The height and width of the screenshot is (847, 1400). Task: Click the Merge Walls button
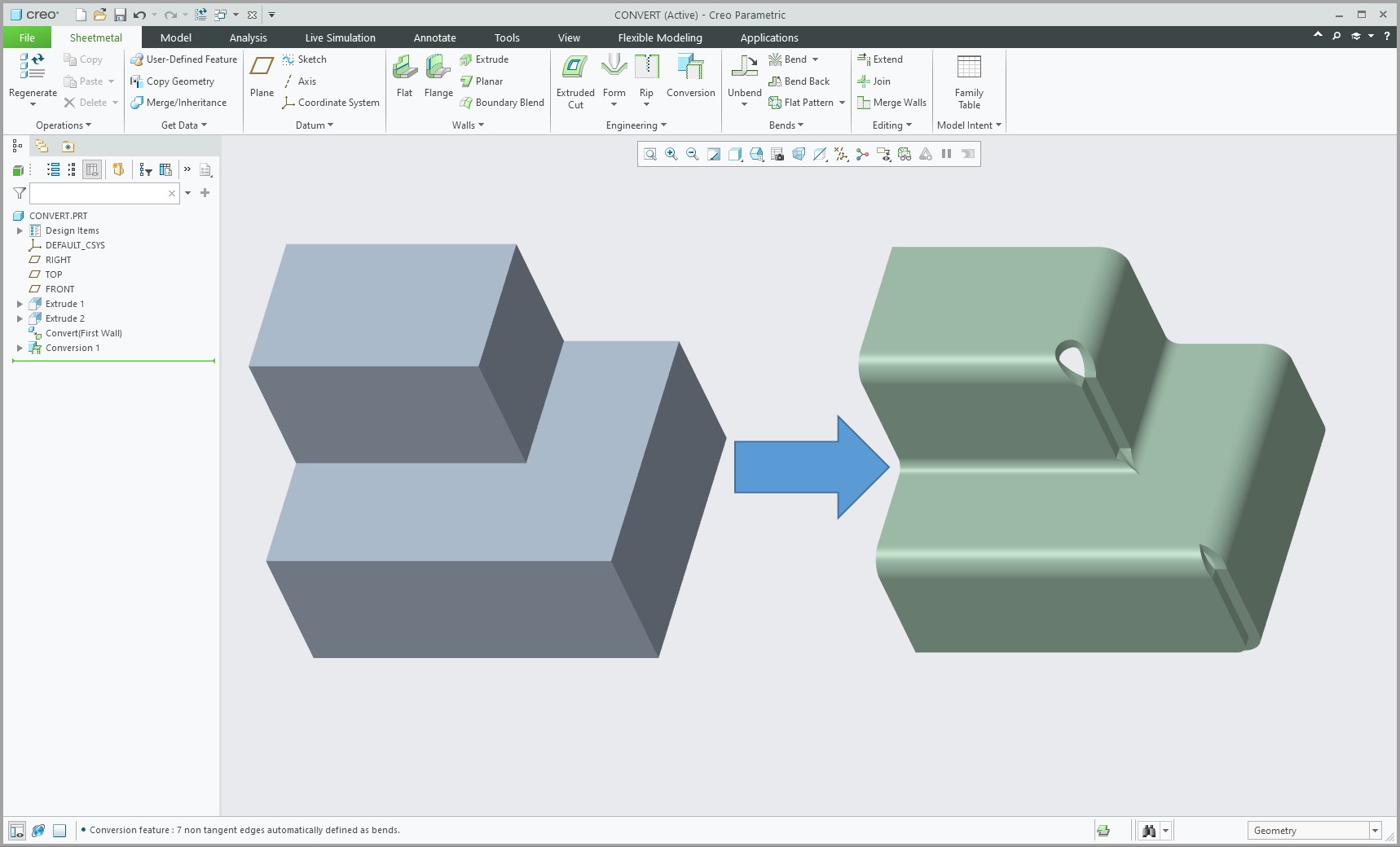click(892, 103)
